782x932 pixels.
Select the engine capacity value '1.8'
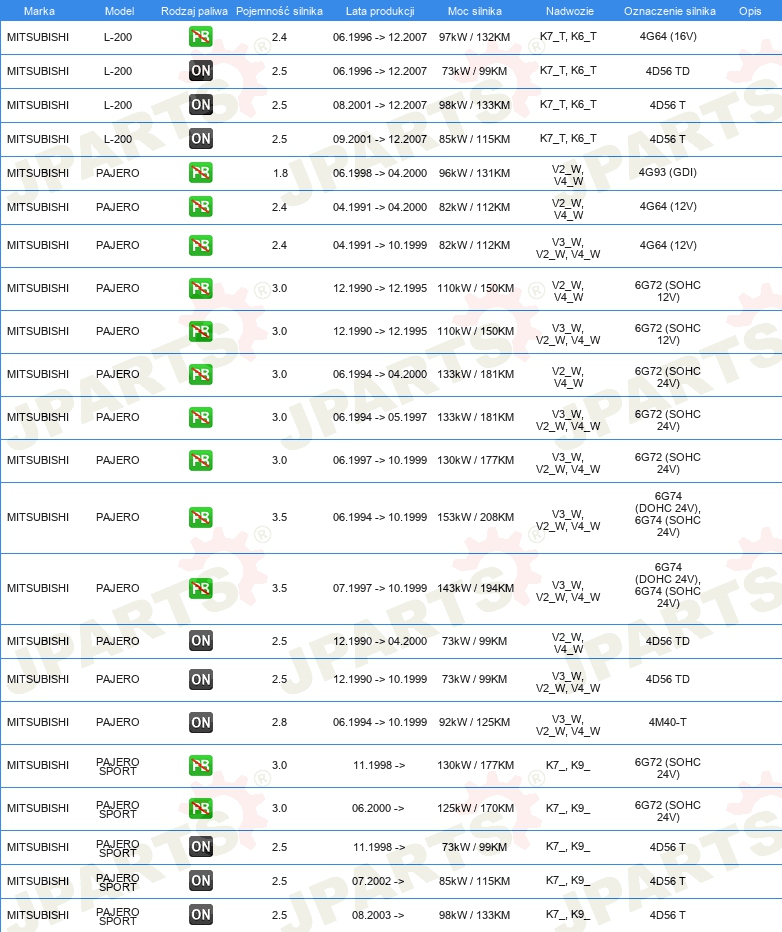pos(280,173)
